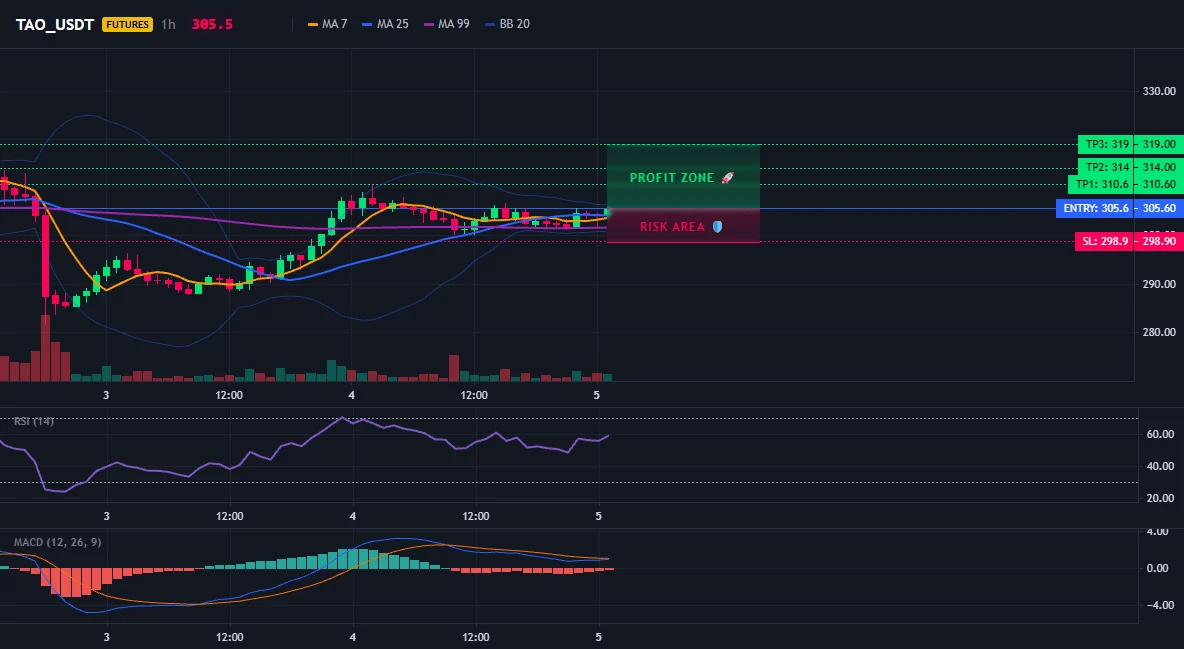Click the rocket icon in the Profit Zone

(x=727, y=178)
